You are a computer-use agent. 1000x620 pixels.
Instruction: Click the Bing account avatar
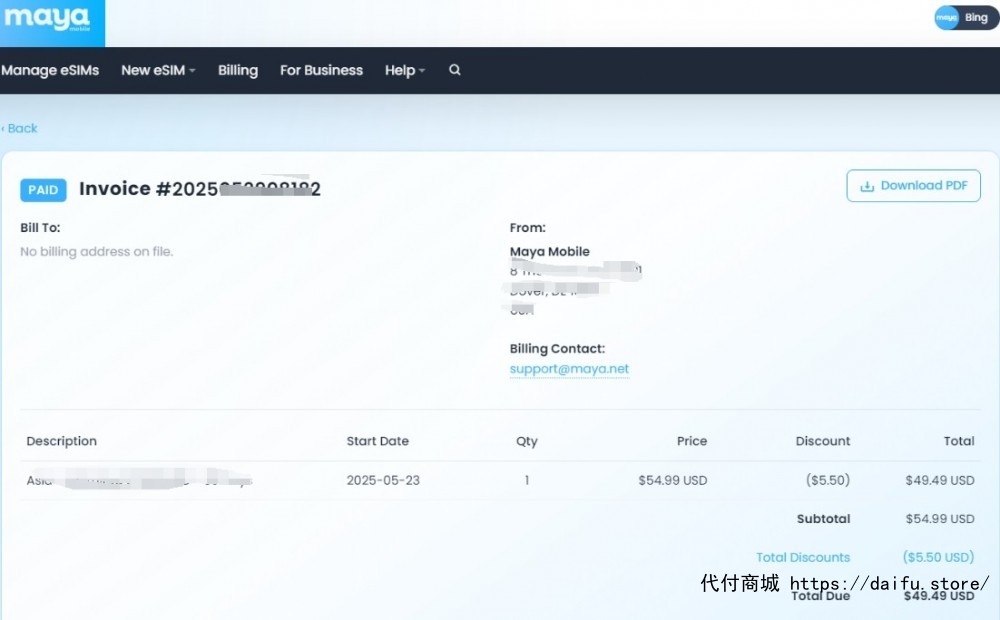click(x=946, y=18)
